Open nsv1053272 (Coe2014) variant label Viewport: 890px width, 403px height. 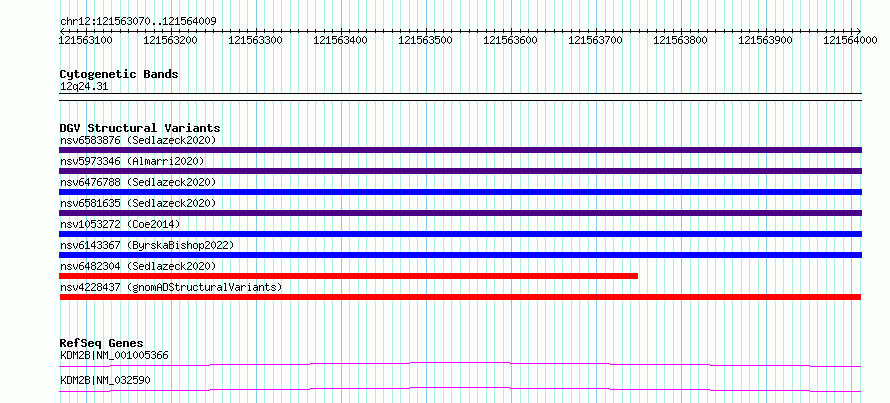tap(120, 224)
